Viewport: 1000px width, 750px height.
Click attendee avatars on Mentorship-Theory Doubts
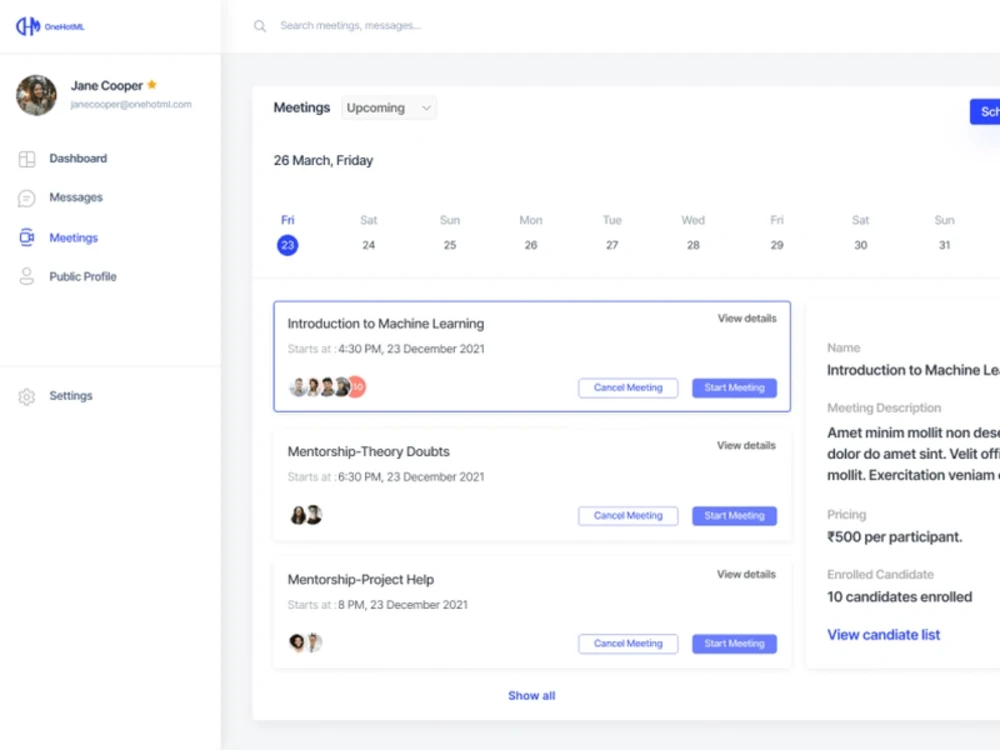tap(306, 514)
